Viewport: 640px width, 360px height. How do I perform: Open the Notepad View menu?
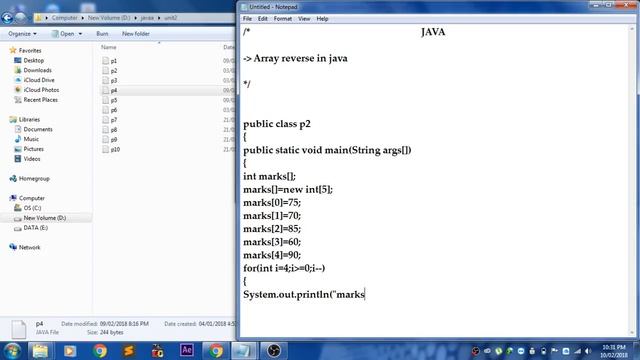(304, 19)
